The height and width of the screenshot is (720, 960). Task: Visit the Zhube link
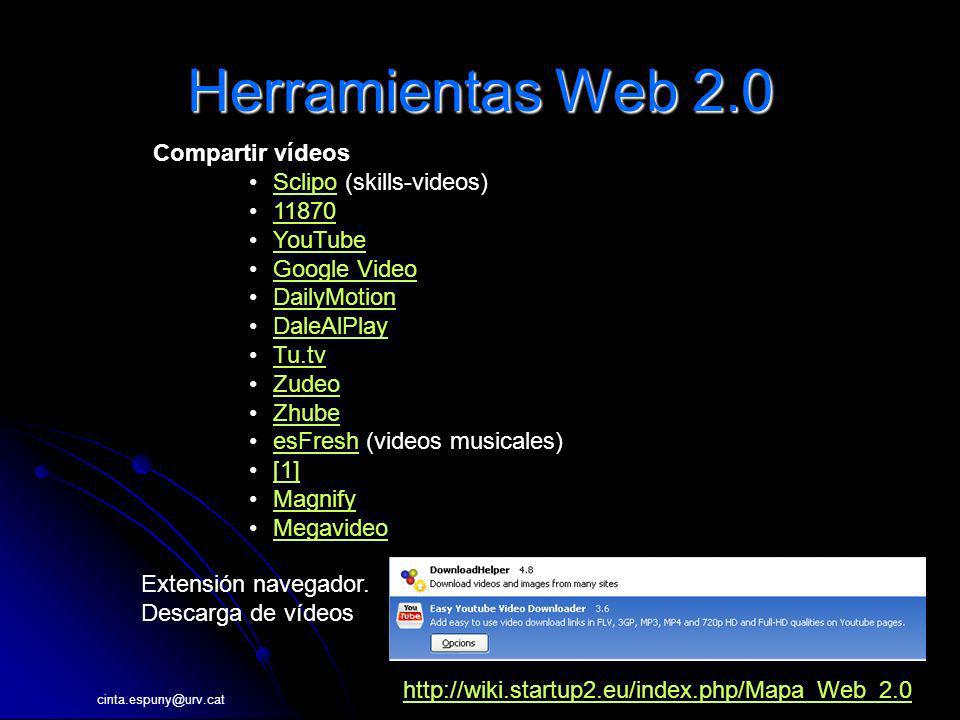[x=306, y=413]
